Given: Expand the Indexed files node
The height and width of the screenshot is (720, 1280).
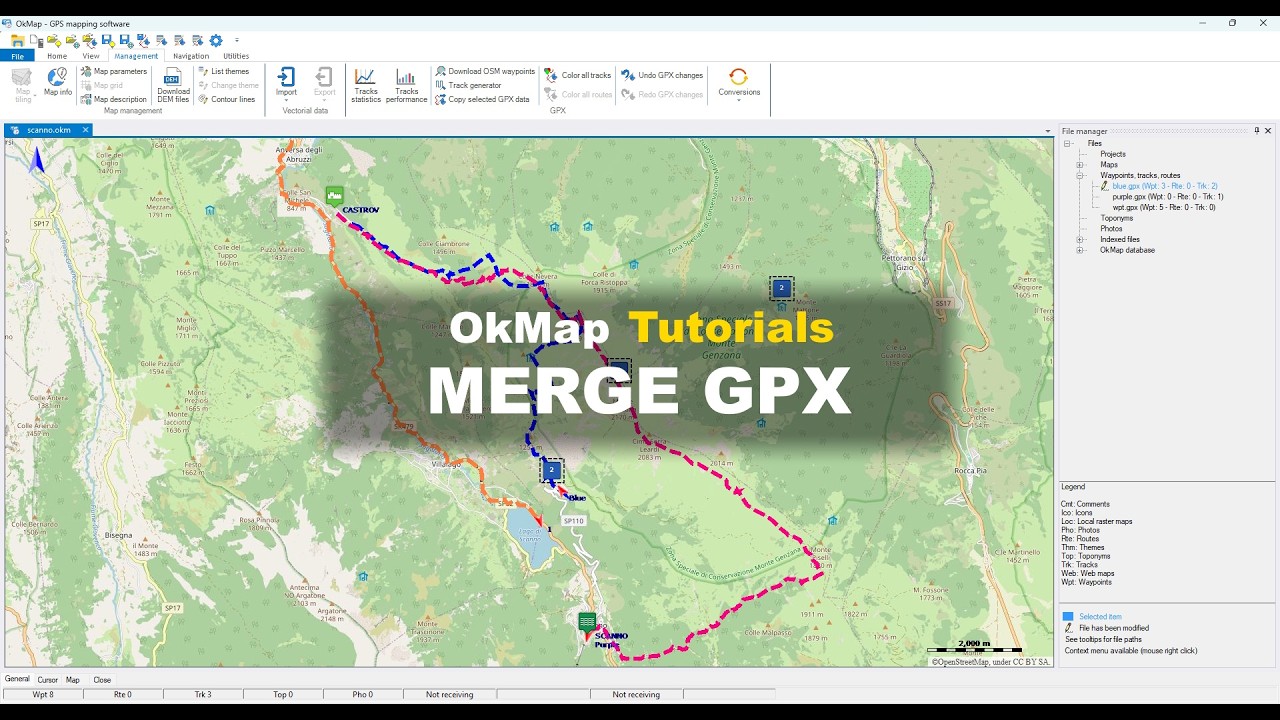Looking at the screenshot, I should click(1080, 240).
